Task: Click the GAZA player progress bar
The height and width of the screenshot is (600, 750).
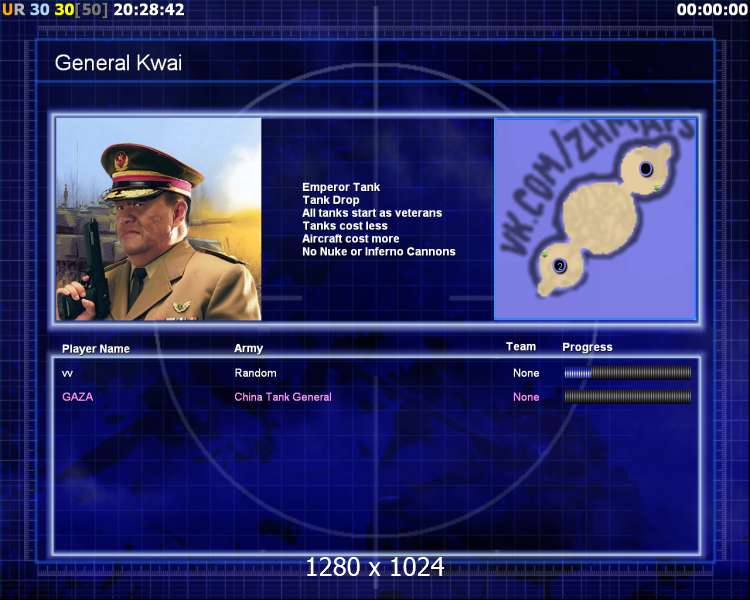Action: [628, 396]
